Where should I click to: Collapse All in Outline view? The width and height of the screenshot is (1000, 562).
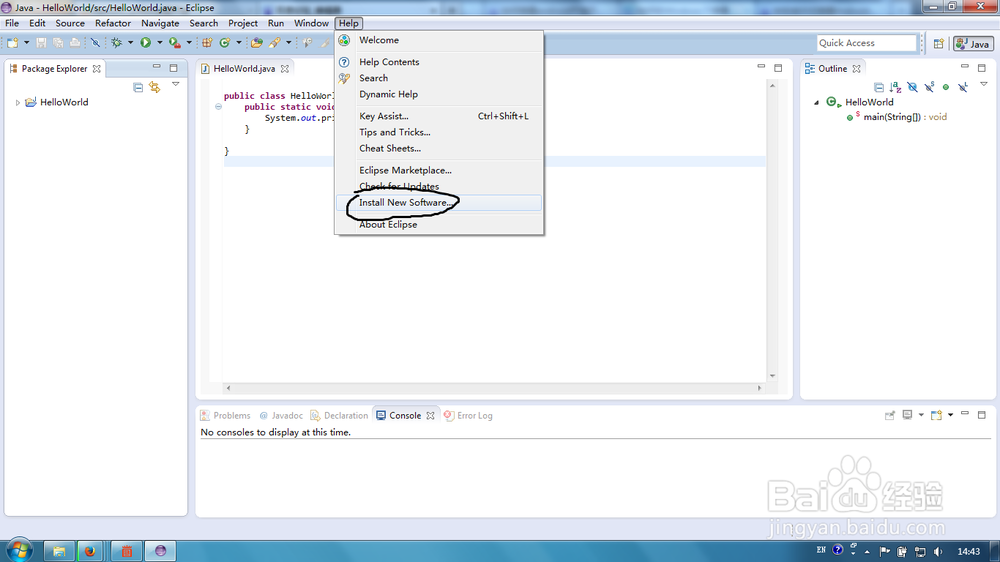[x=879, y=87]
